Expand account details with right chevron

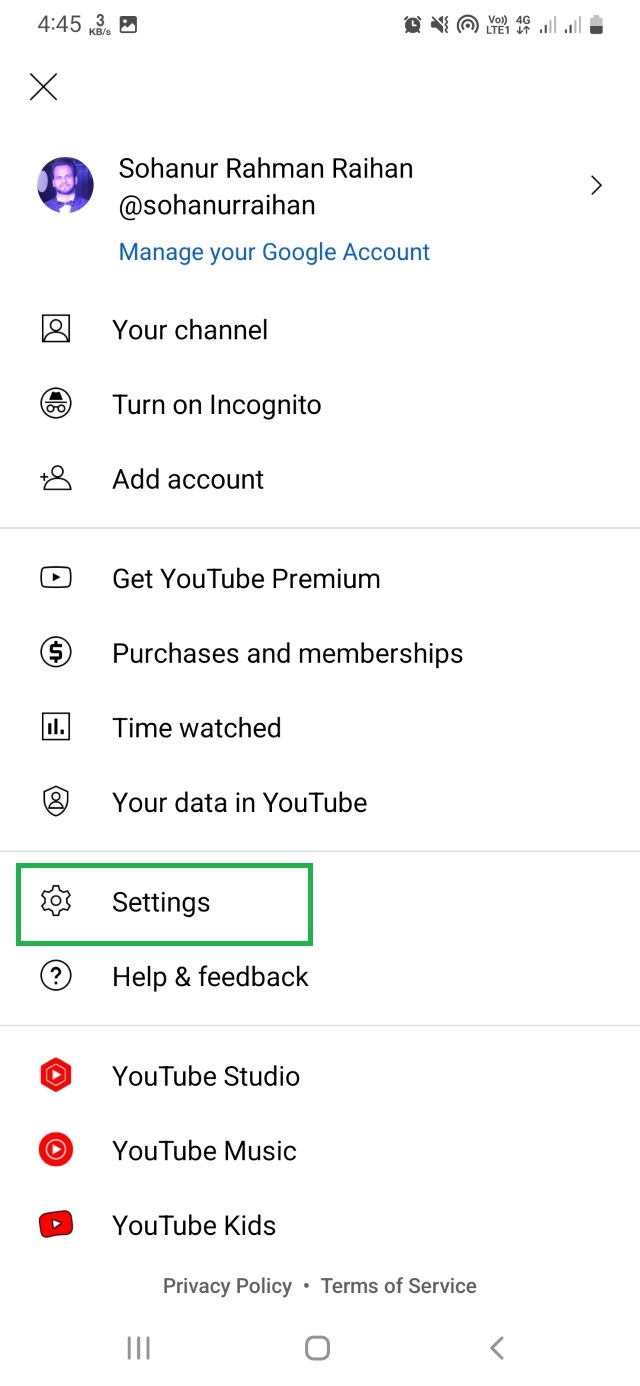[x=596, y=185]
